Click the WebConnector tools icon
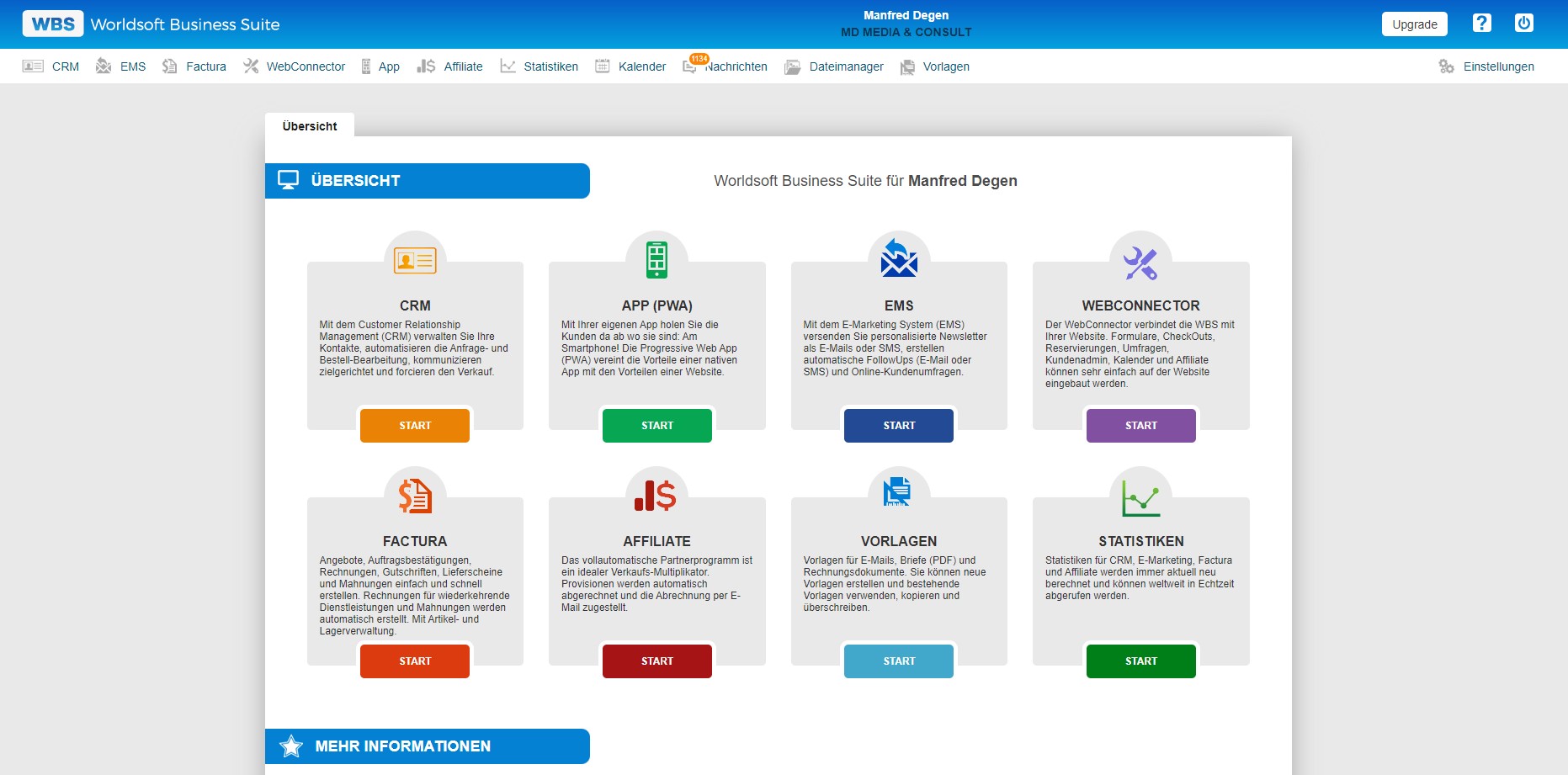The image size is (1568, 775). 1140,263
